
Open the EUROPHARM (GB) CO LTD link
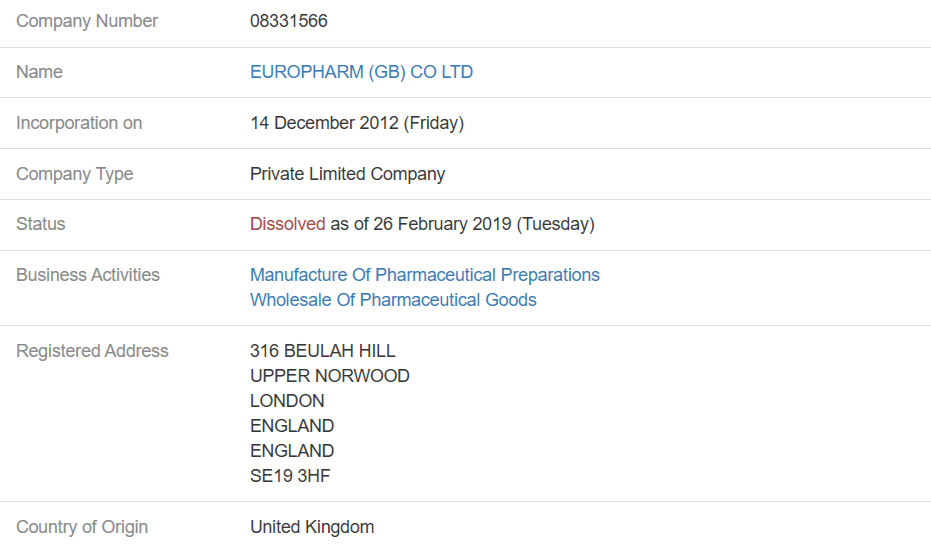click(361, 72)
